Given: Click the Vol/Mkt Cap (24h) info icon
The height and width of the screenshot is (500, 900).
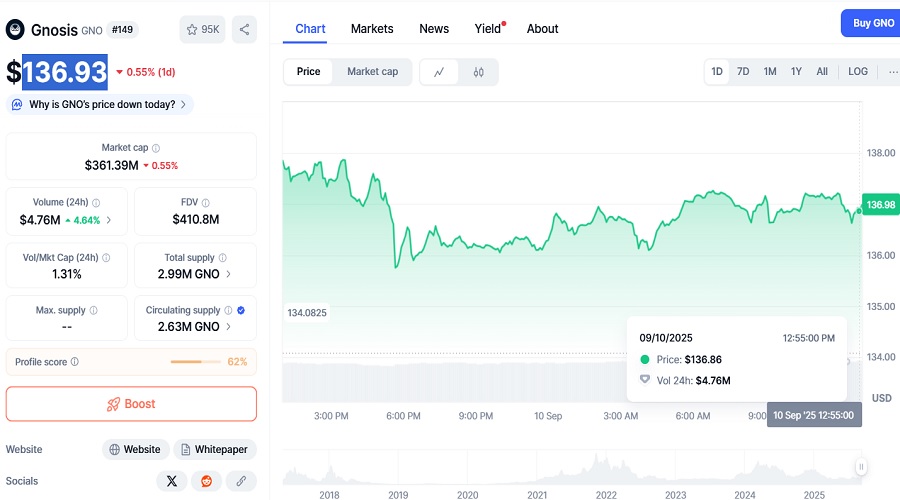Looking at the screenshot, I should 106,258.
